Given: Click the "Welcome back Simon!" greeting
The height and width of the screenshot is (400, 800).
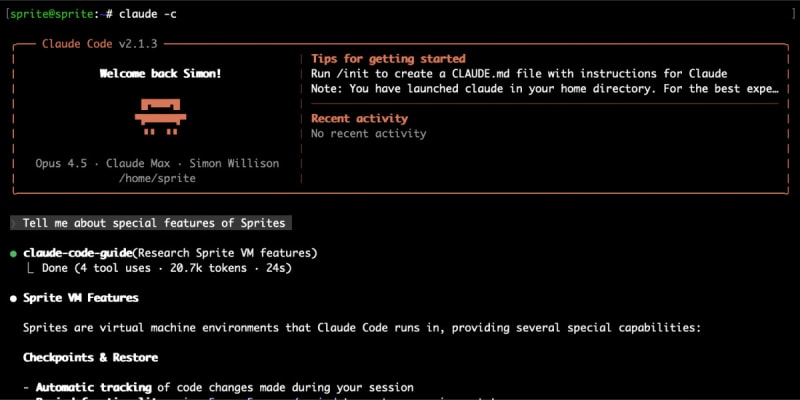Looking at the screenshot, I should point(155,74).
